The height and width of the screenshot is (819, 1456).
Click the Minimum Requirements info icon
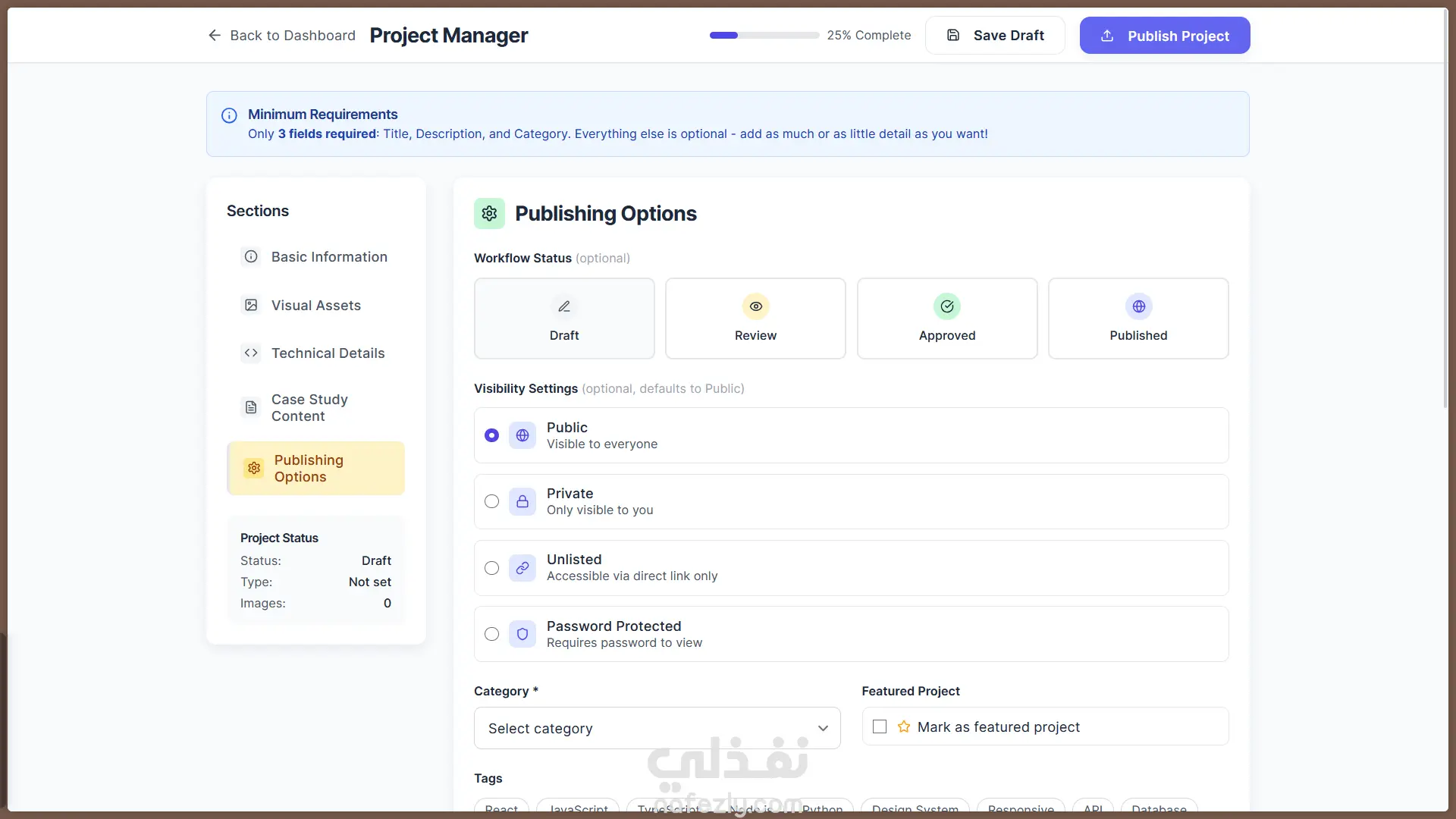(229, 115)
